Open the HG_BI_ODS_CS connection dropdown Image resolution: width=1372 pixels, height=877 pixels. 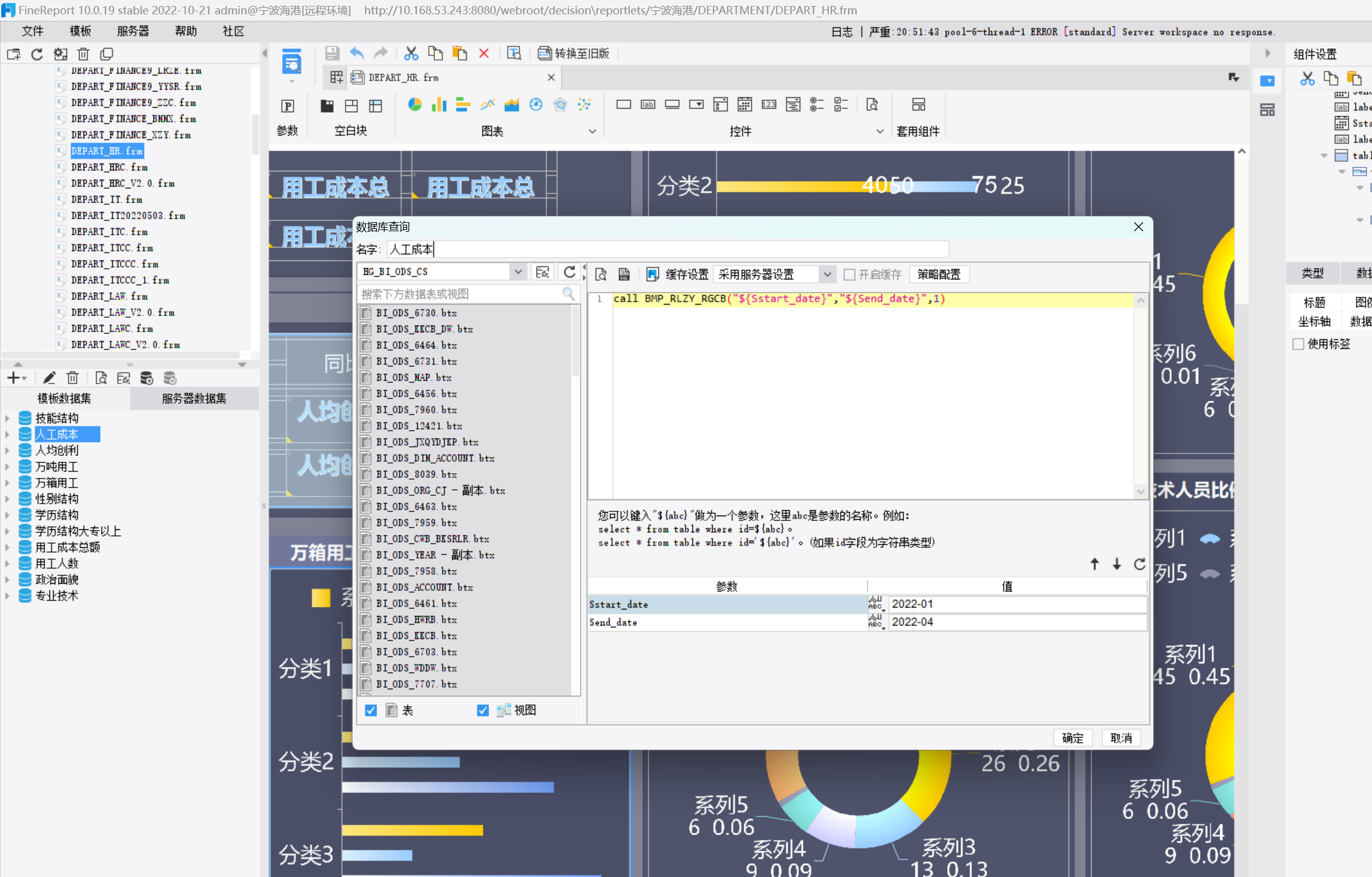coord(517,272)
